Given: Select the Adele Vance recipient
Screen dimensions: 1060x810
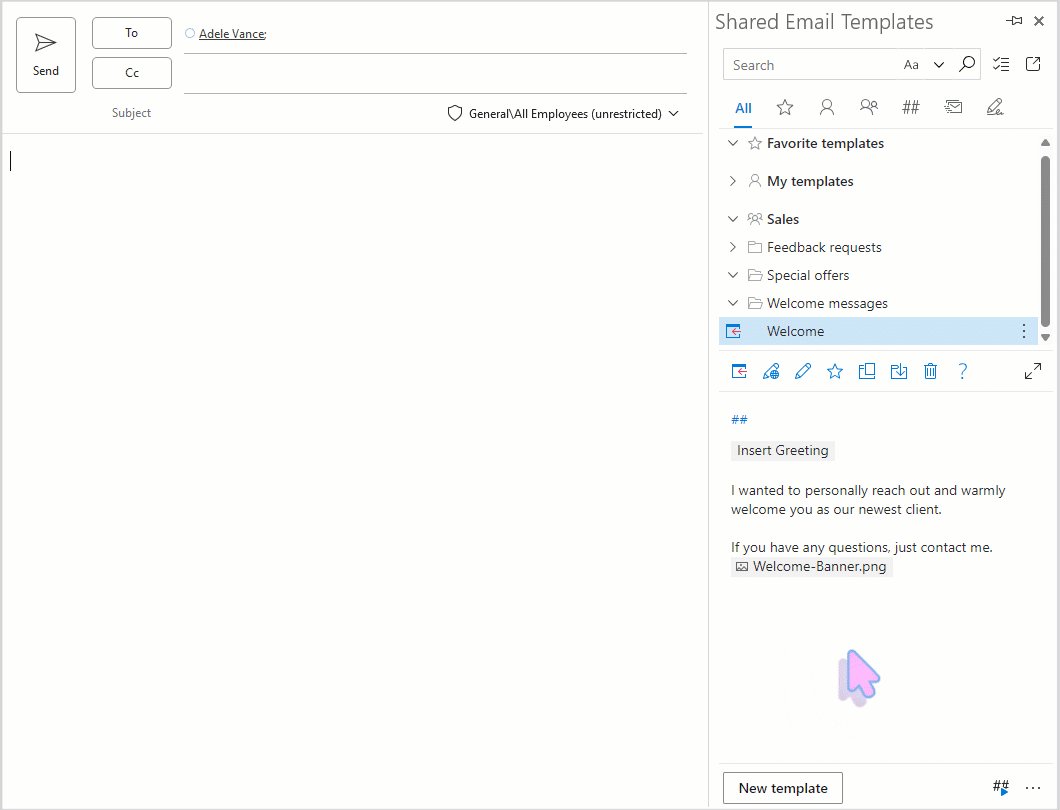Looking at the screenshot, I should [x=232, y=34].
